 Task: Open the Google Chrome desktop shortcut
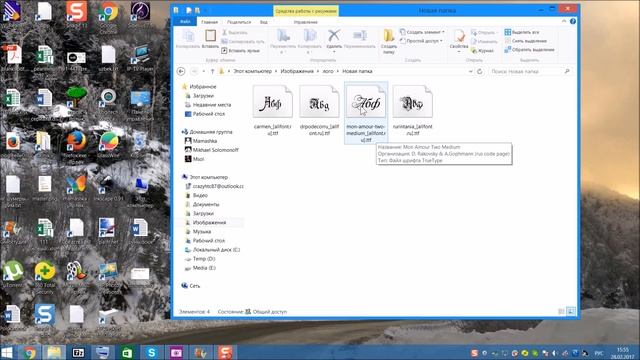click(x=108, y=17)
